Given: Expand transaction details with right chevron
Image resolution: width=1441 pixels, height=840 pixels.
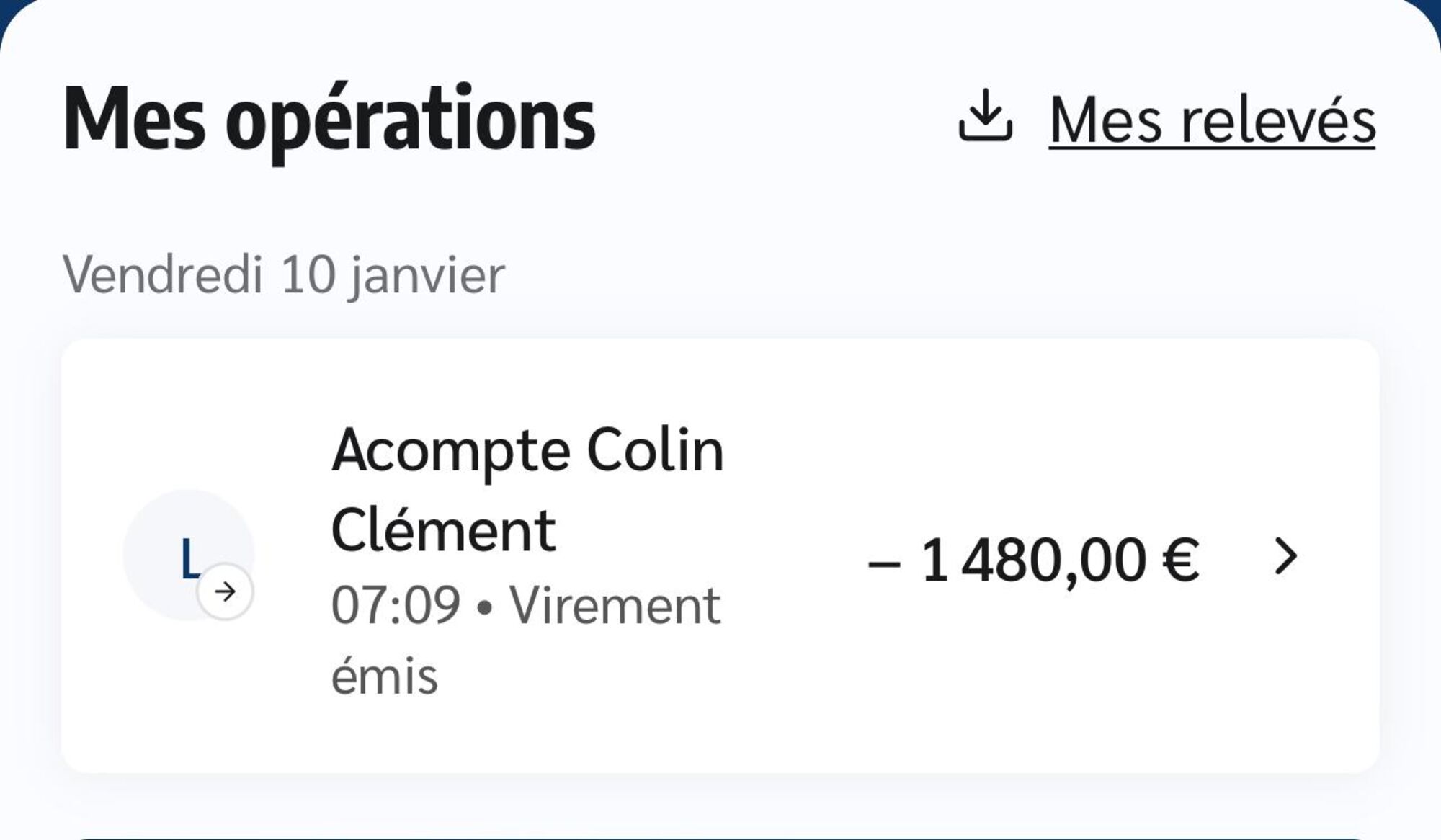Looking at the screenshot, I should [x=1285, y=556].
